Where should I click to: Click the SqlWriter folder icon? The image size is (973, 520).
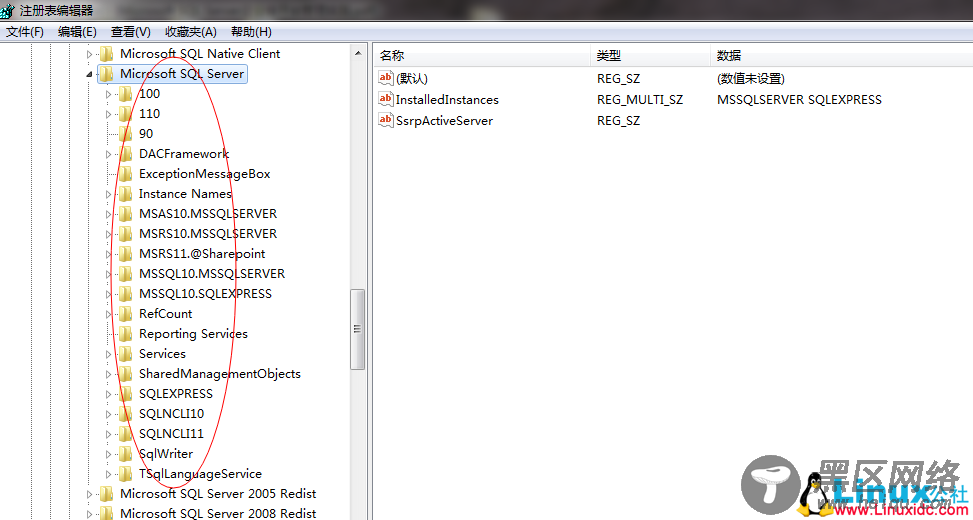pos(126,454)
